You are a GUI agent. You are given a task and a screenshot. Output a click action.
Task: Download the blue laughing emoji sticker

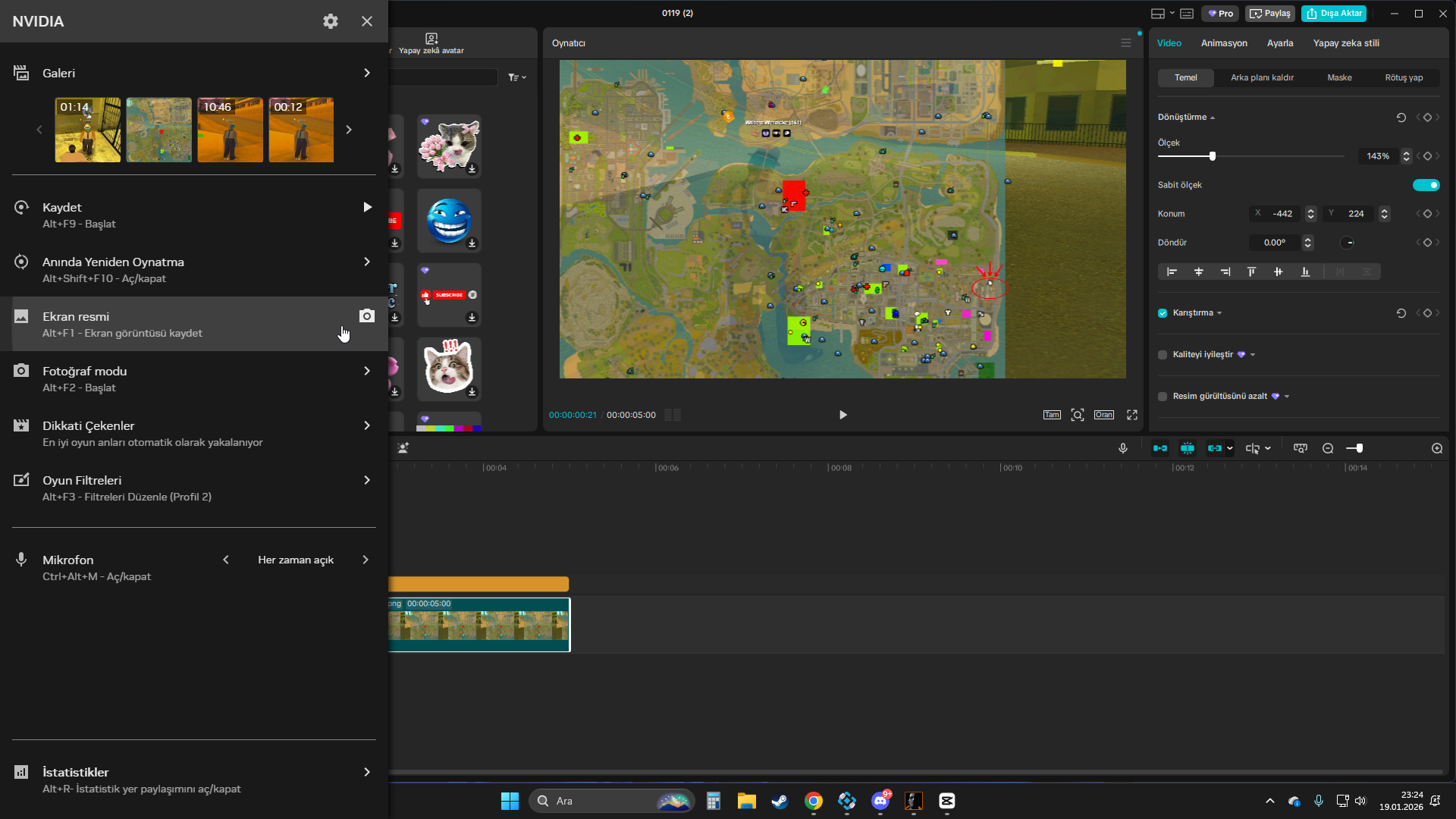(x=472, y=243)
